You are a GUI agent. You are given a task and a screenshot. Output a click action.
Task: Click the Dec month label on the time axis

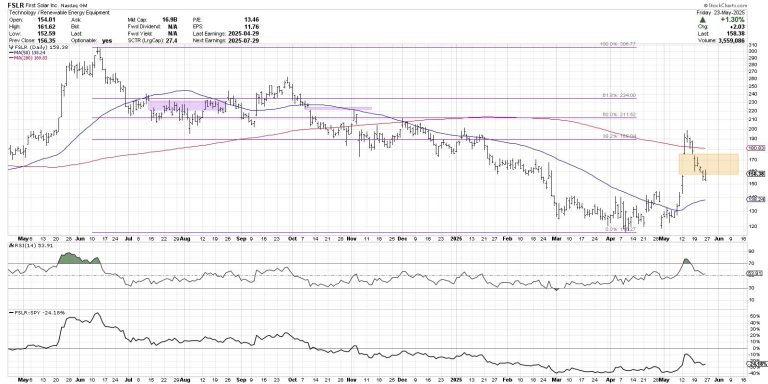click(x=402, y=240)
